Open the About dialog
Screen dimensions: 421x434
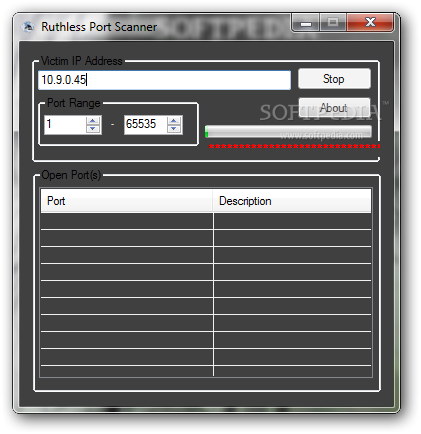[334, 107]
